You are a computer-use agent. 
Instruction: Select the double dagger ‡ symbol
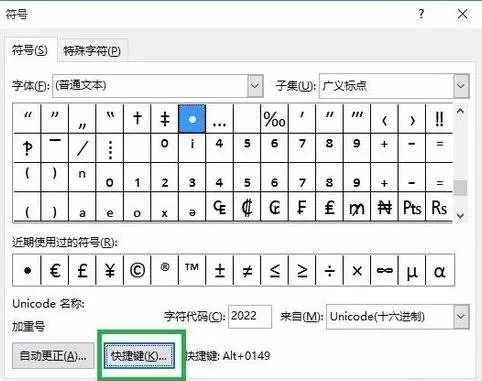coord(165,119)
